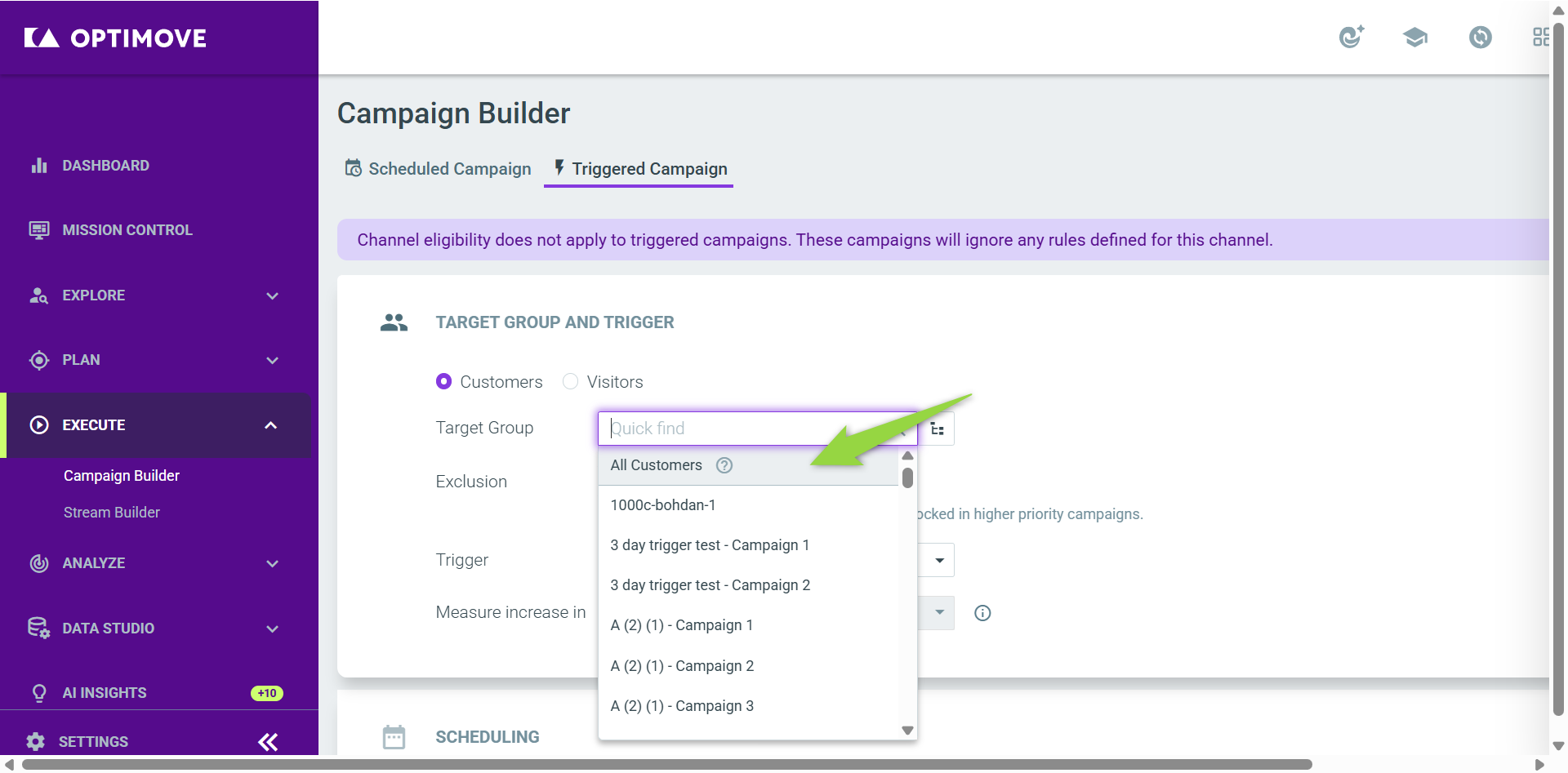Switch to Triggered Campaign tab
This screenshot has height=773, width=1568.
[x=639, y=169]
